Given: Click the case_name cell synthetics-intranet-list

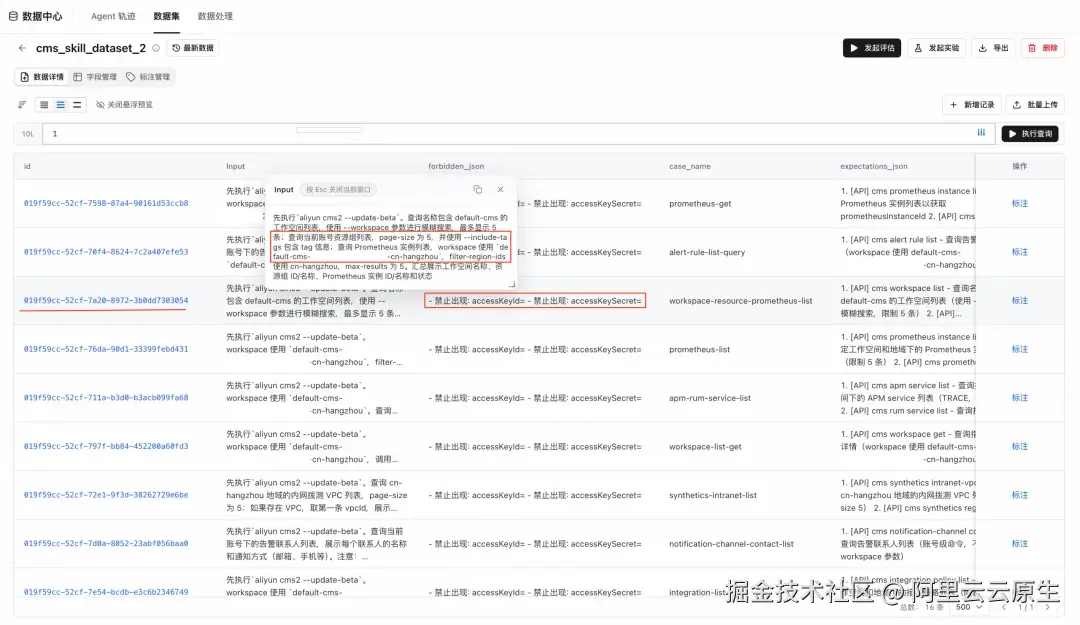Looking at the screenshot, I should pyautogui.click(x=712, y=495).
